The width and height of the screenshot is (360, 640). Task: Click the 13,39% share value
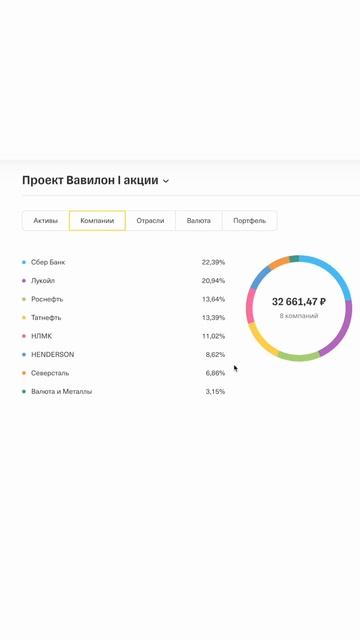[x=213, y=318]
